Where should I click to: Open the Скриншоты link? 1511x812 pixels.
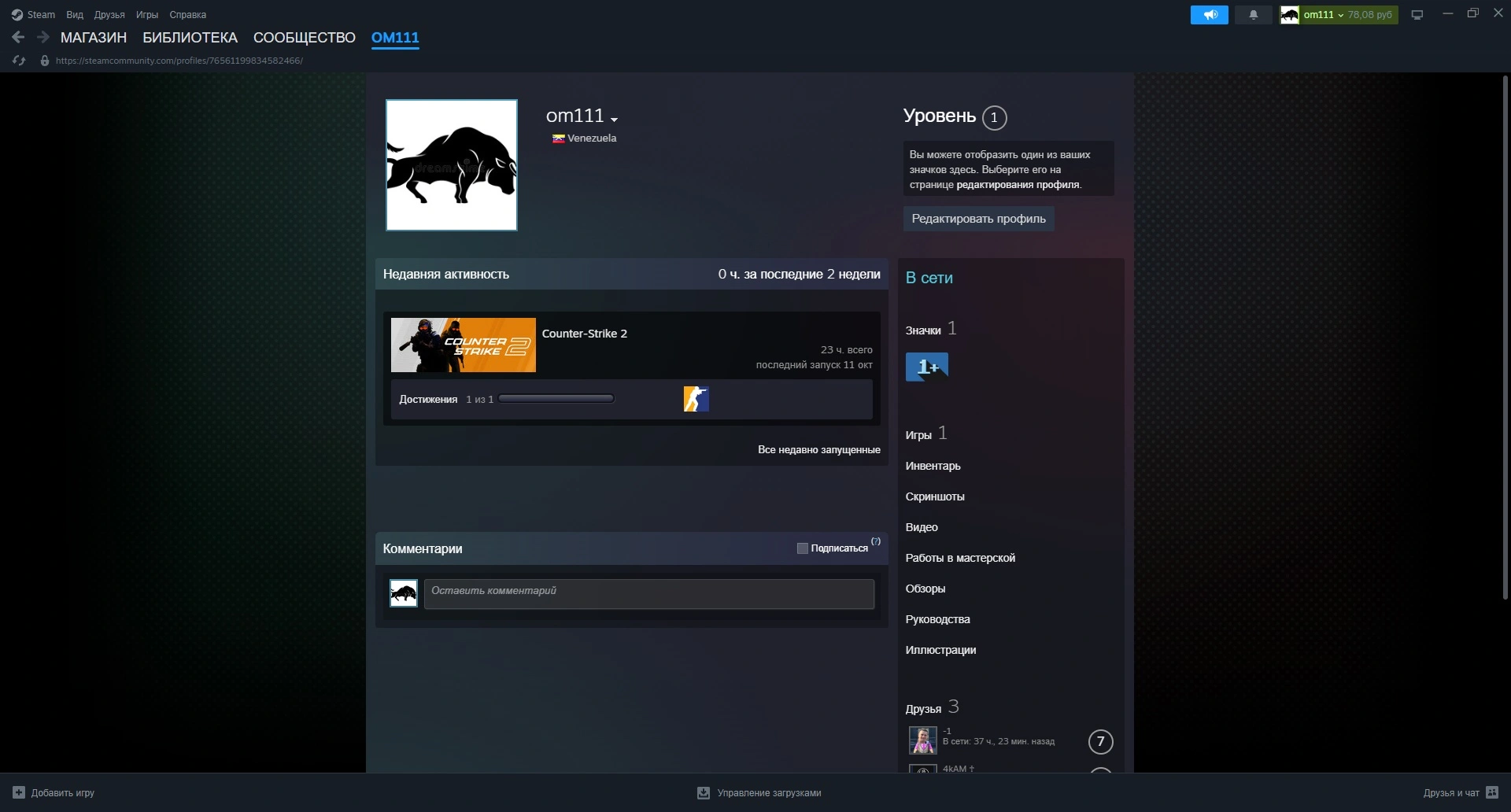pos(935,496)
